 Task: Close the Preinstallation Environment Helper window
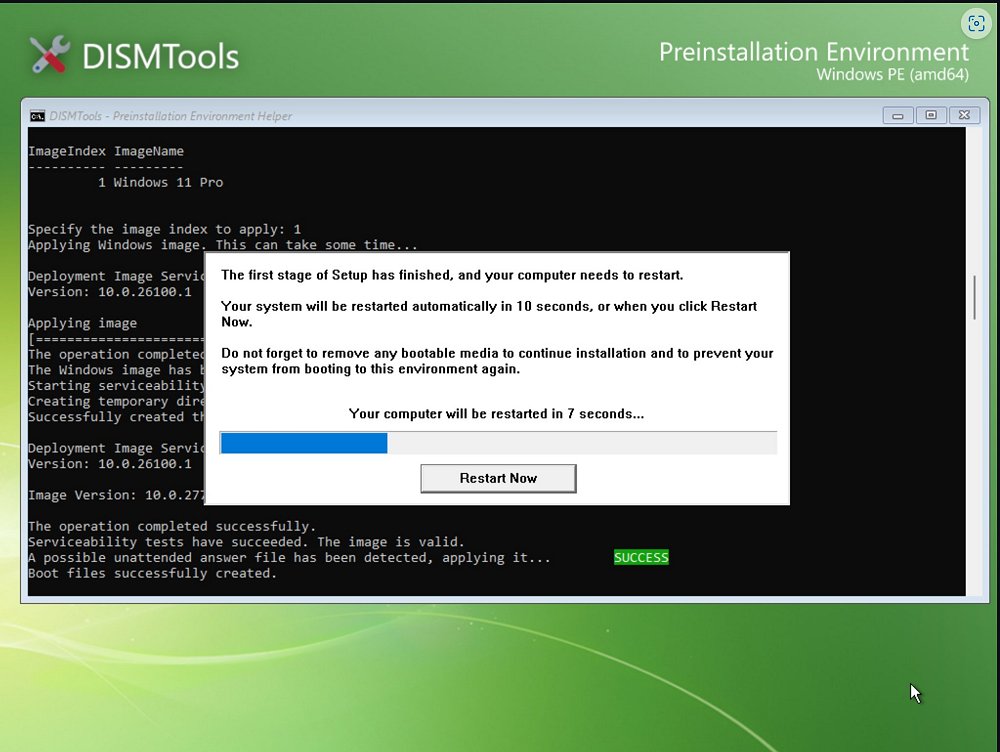(x=964, y=115)
